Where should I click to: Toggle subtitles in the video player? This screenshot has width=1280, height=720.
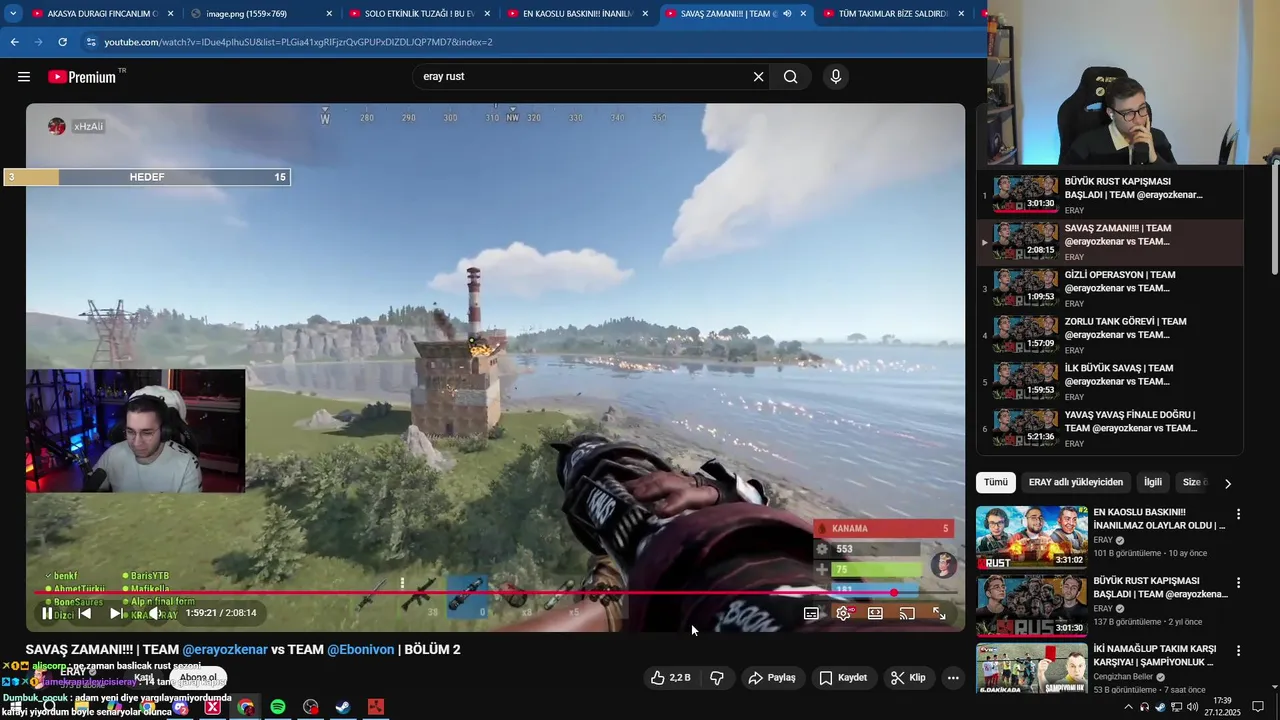[x=811, y=613]
